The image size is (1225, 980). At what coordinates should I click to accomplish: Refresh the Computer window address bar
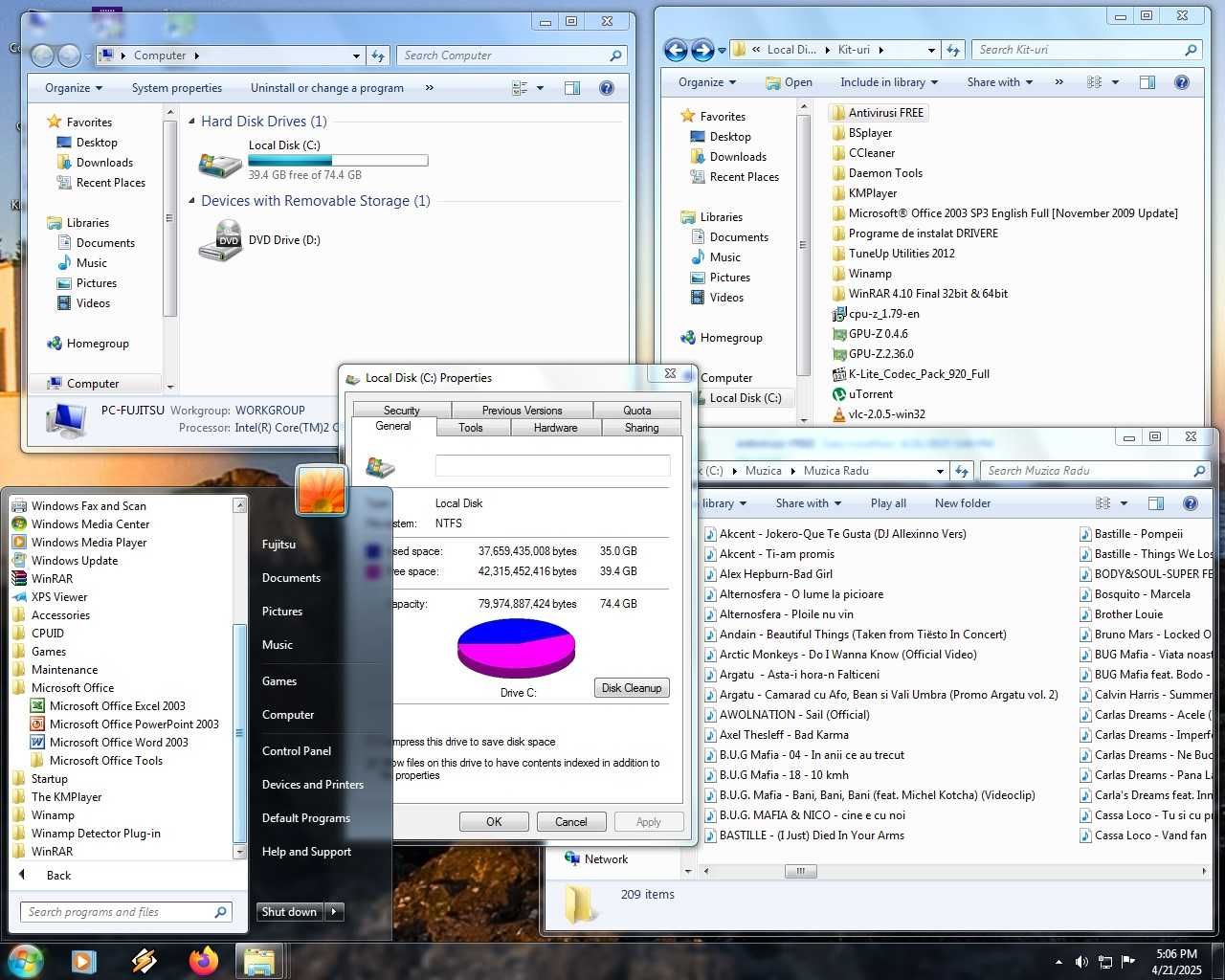(x=378, y=56)
